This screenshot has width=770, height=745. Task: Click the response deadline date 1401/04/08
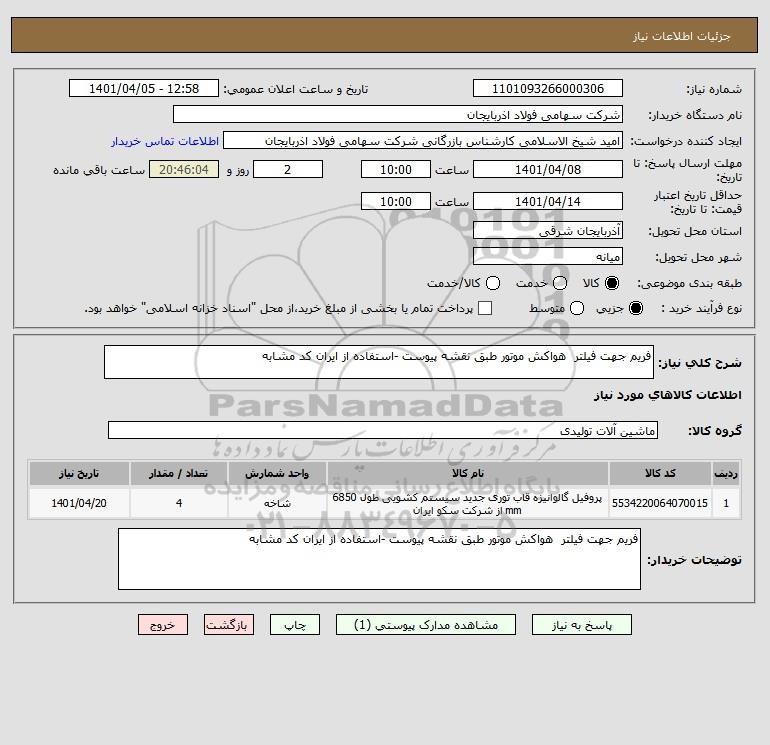(548, 169)
